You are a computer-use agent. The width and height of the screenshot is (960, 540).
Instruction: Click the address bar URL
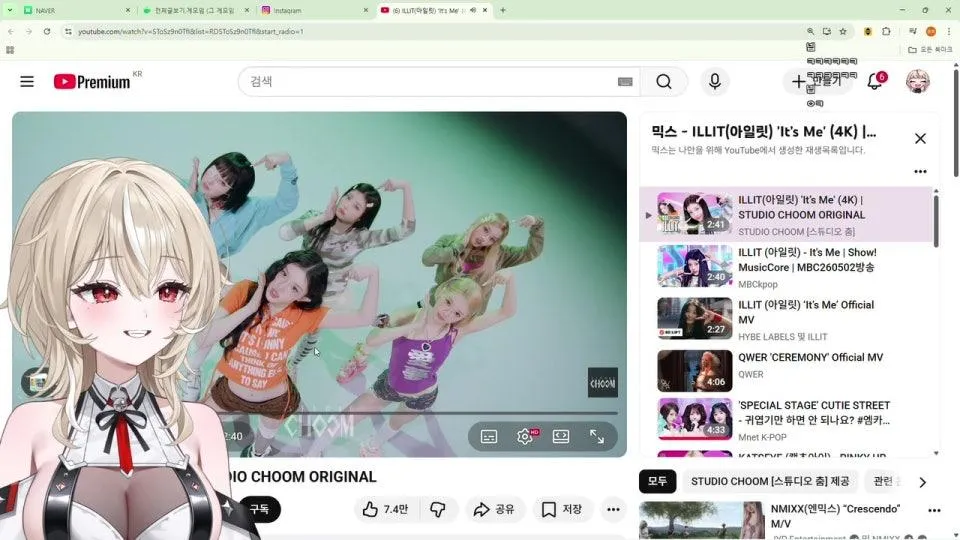tap(191, 31)
